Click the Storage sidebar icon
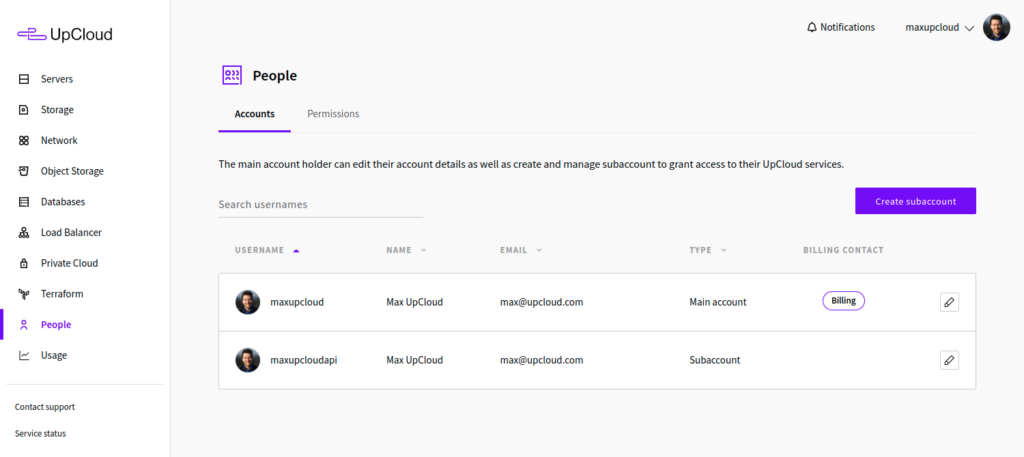The image size is (1024, 457). (24, 110)
